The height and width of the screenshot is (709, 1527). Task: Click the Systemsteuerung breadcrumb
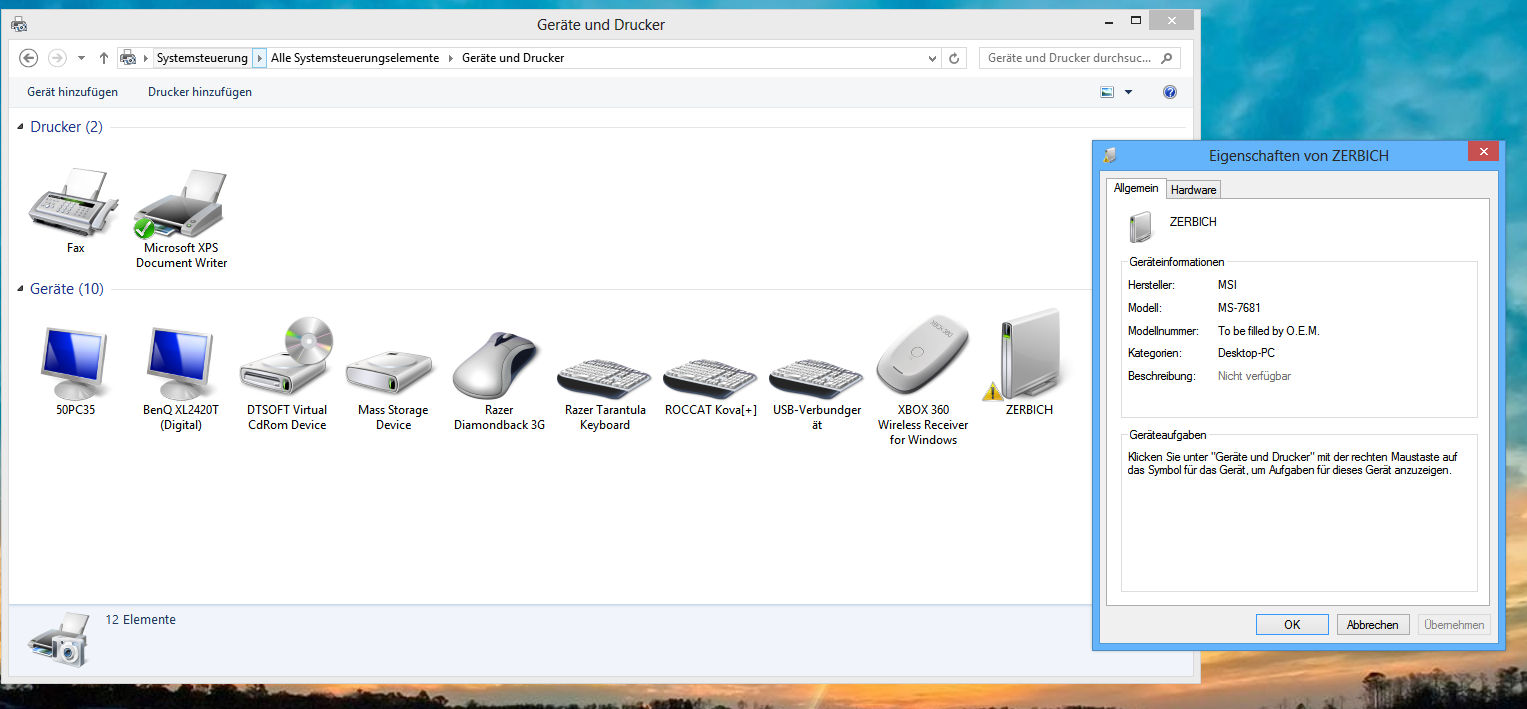pos(202,58)
